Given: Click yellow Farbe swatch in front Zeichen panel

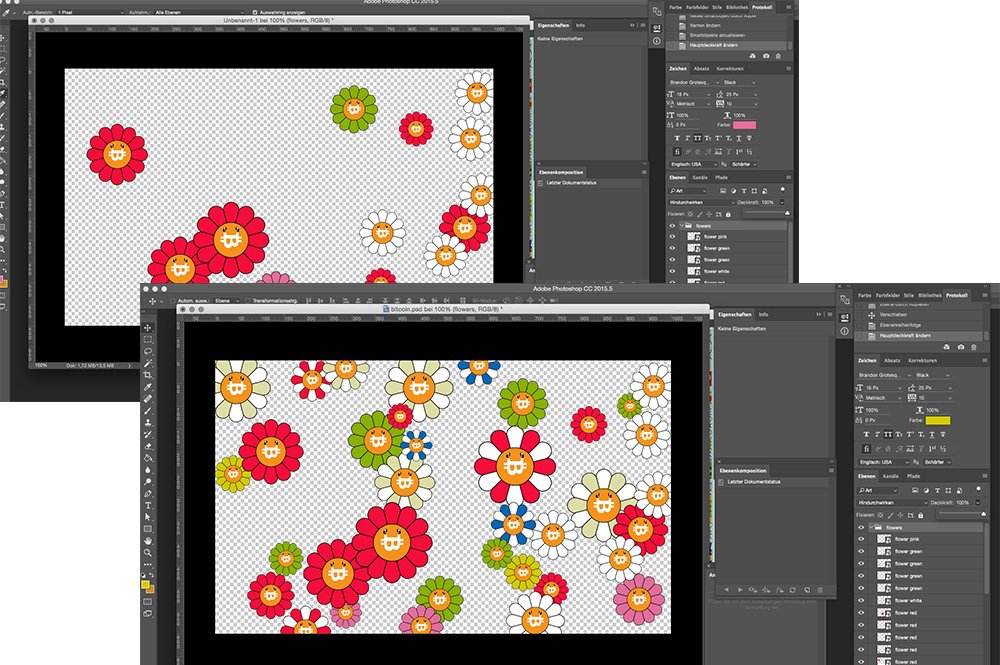Looking at the screenshot, I should tap(938, 420).
